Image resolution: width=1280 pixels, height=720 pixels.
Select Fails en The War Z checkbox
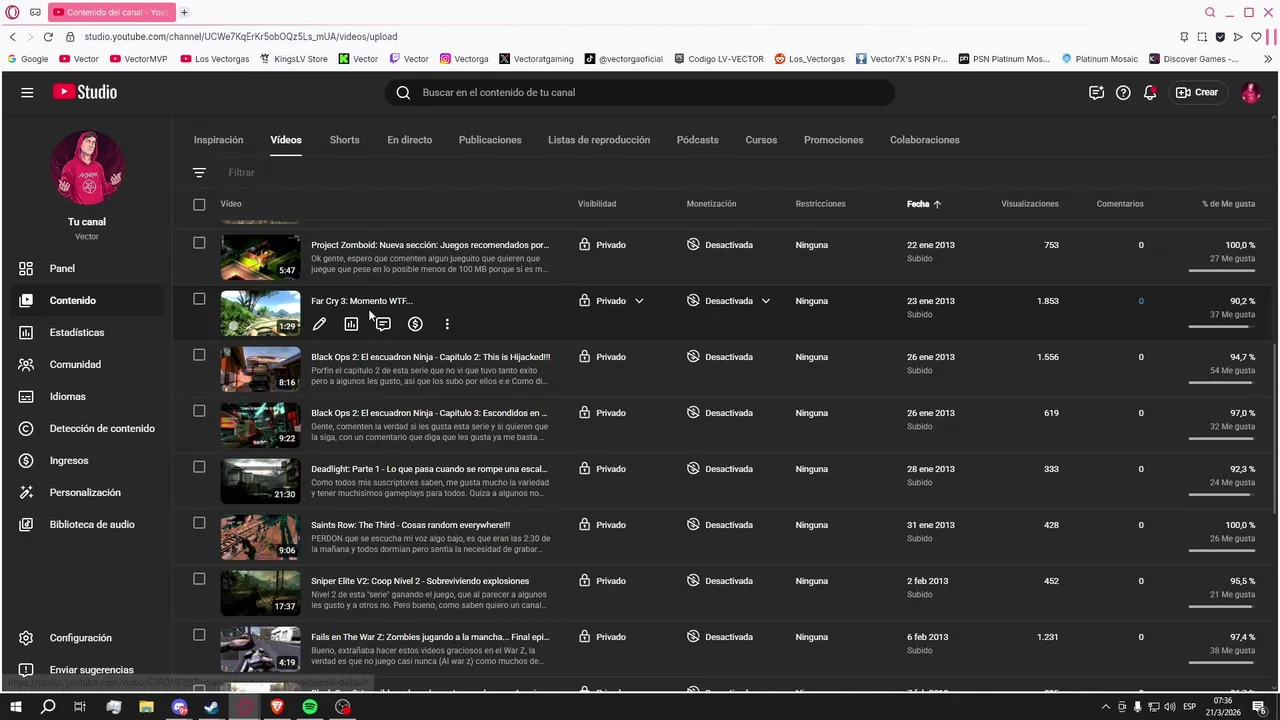click(x=199, y=635)
